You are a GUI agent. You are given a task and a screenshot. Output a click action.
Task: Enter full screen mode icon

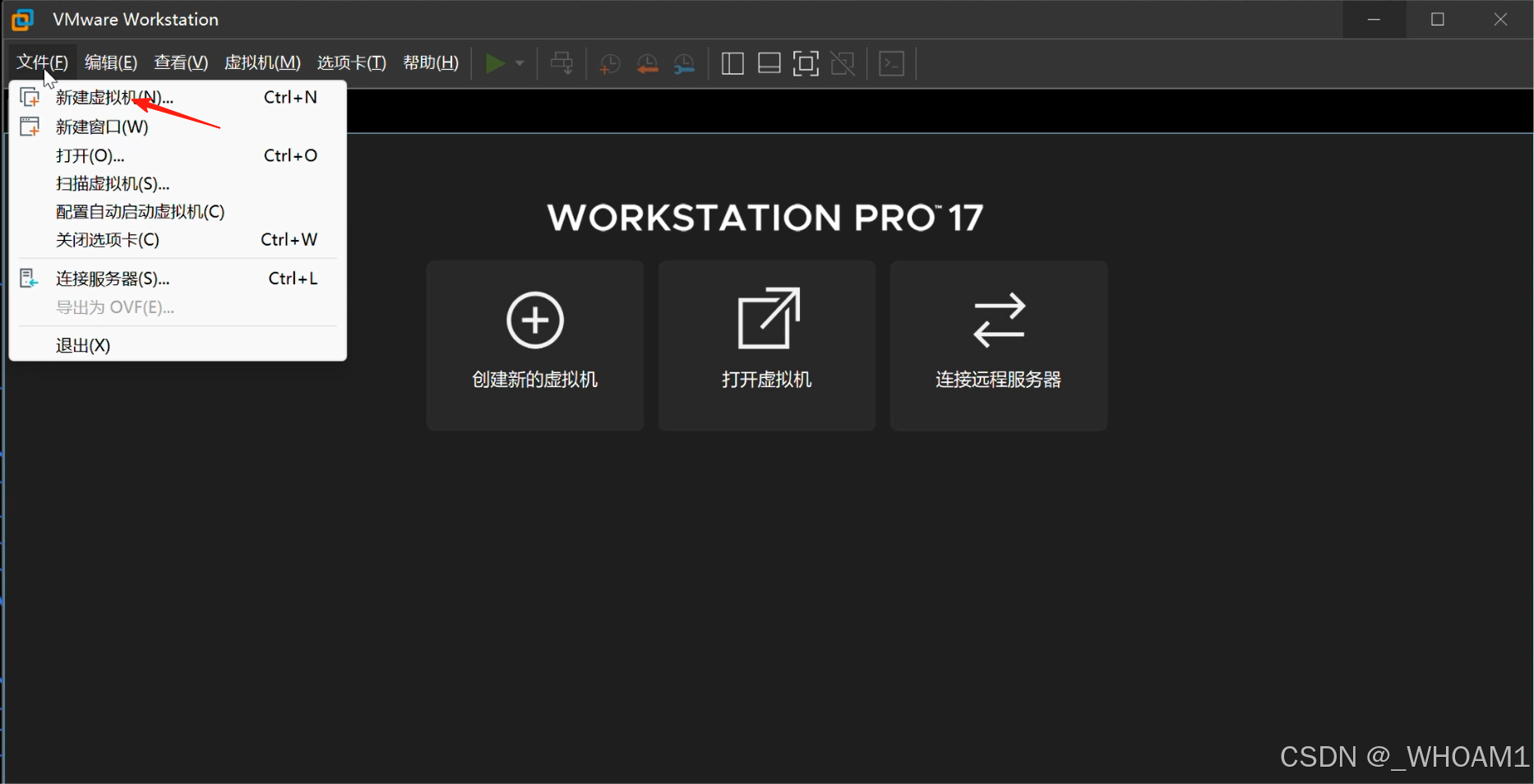(806, 63)
